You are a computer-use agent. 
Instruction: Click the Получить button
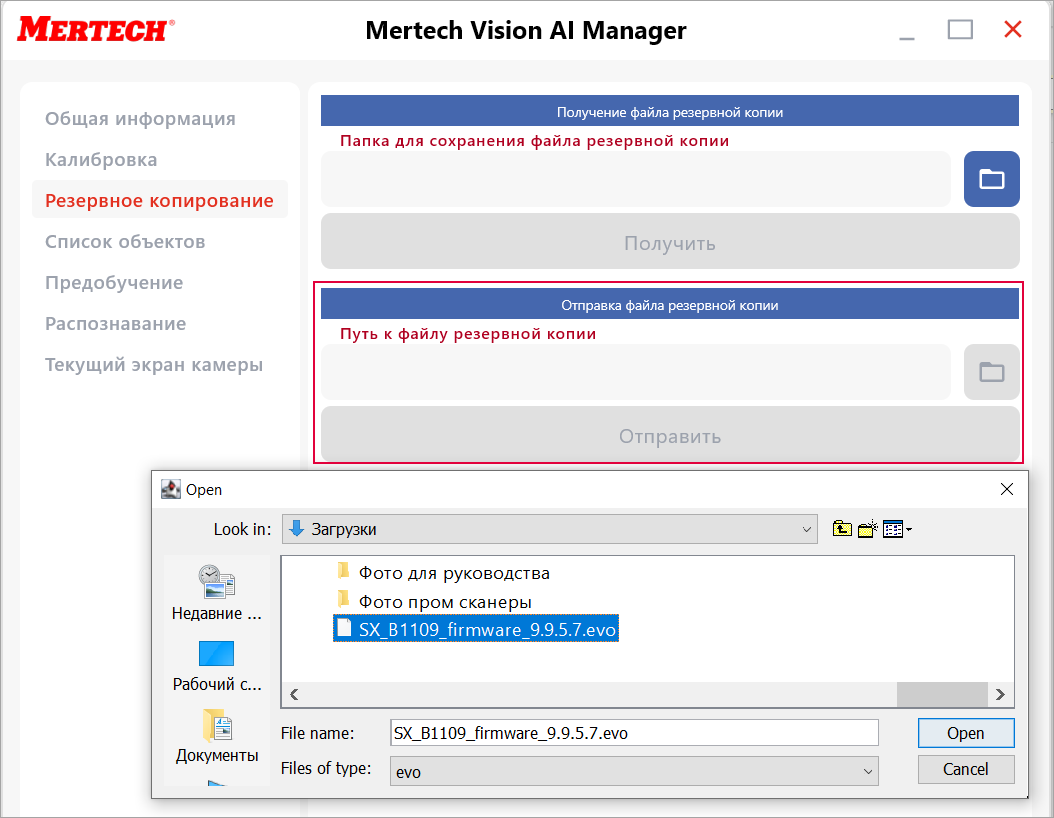click(x=669, y=243)
